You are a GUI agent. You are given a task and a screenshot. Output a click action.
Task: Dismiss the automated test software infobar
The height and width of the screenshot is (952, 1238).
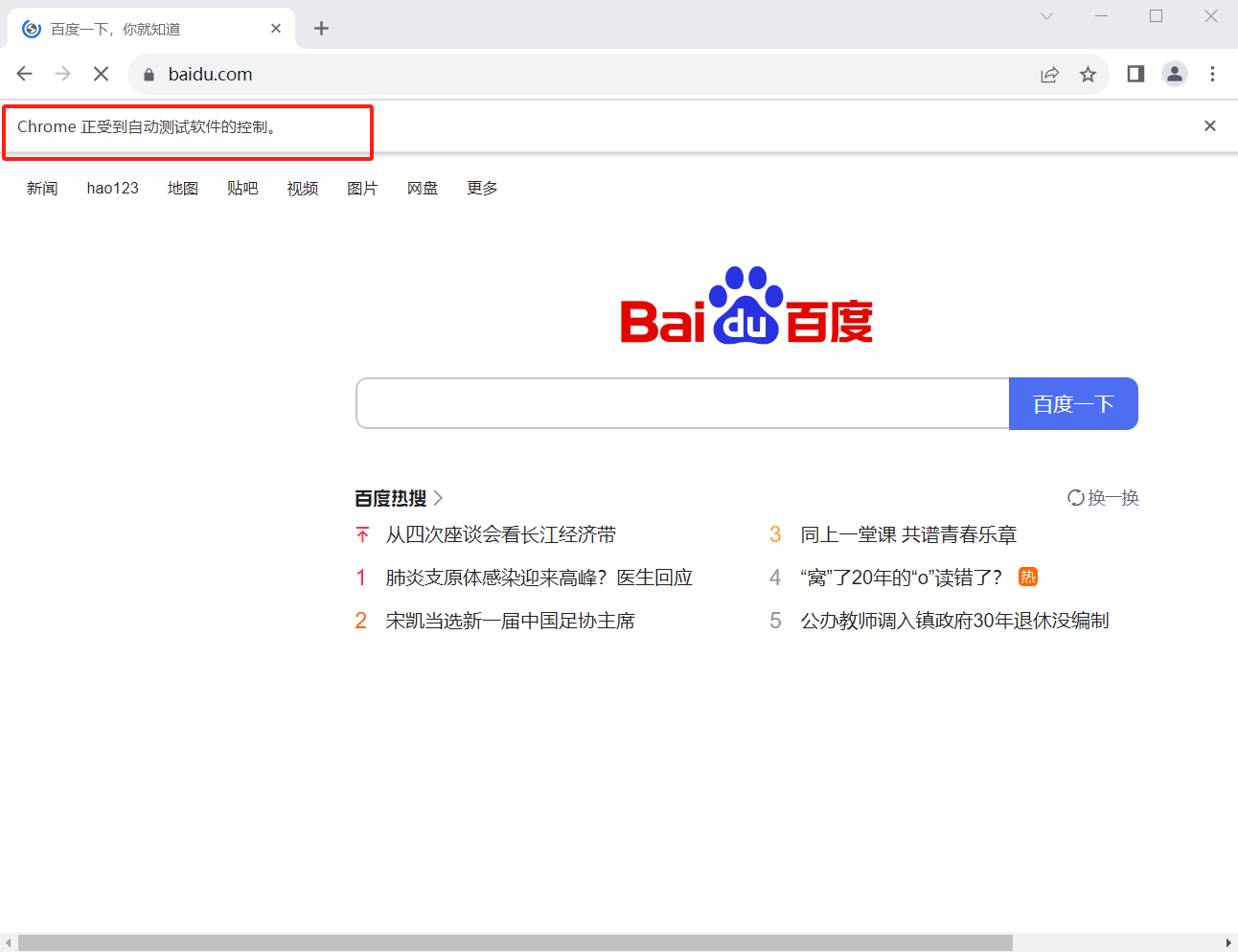click(x=1210, y=125)
